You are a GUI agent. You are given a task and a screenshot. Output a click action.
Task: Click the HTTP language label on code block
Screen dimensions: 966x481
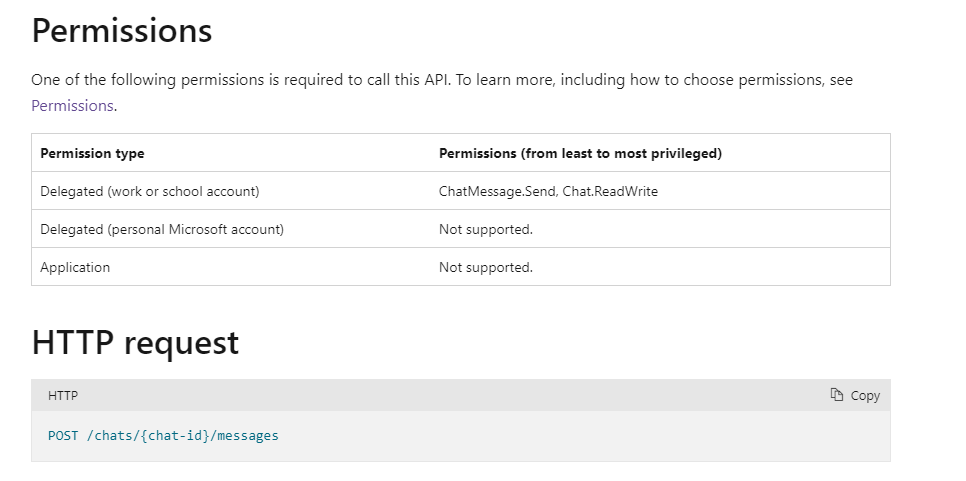tap(63, 396)
